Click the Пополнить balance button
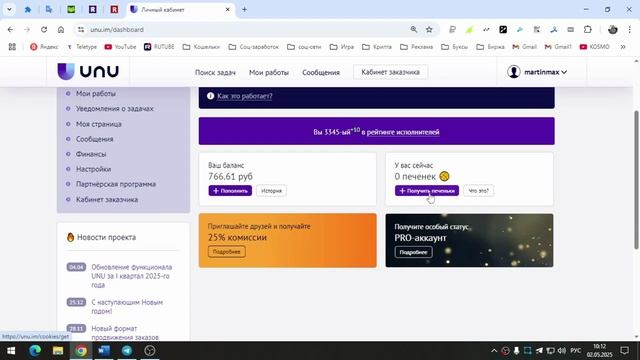The width and height of the screenshot is (640, 360). click(230, 191)
